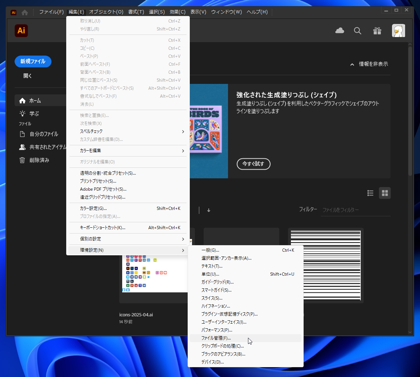The height and width of the screenshot is (377, 420).
Task: Open 自分のファイル in the sidebar
Action: click(39, 134)
